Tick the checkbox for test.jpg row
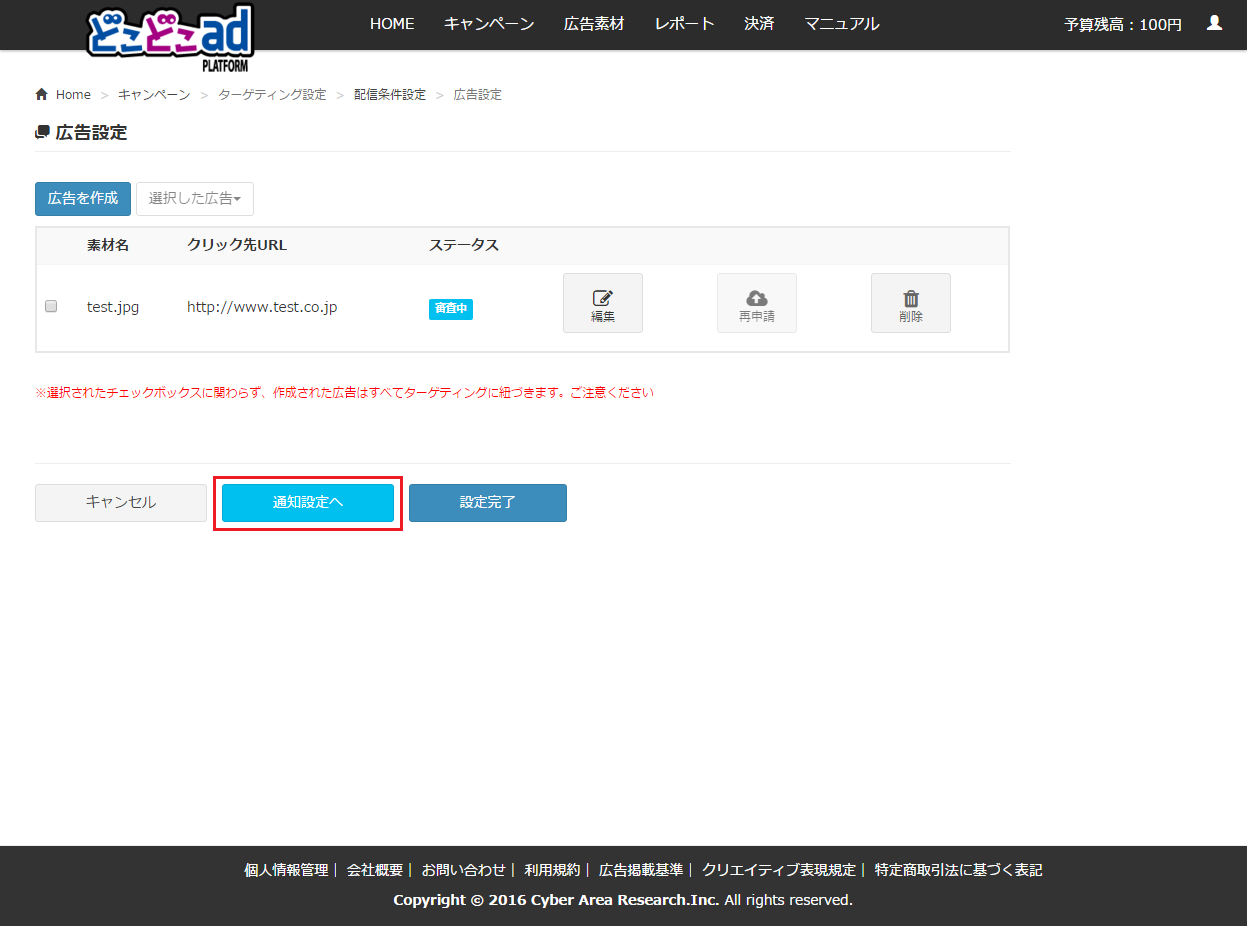The width and height of the screenshot is (1247, 926). click(51, 306)
